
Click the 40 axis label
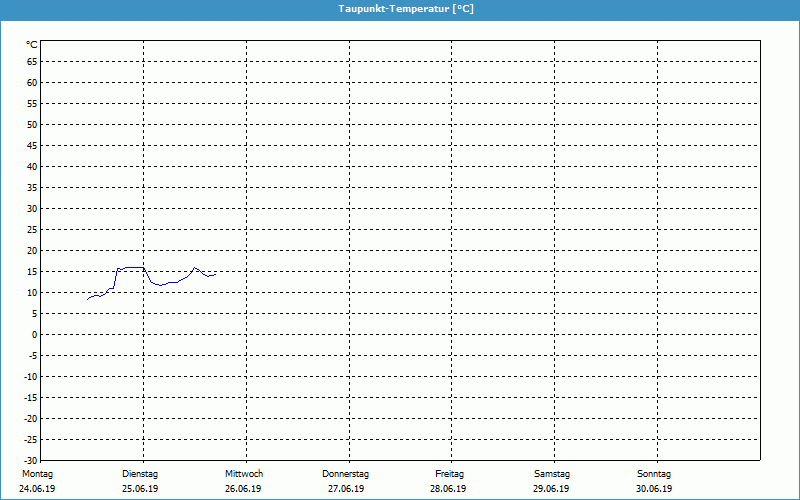(32, 166)
